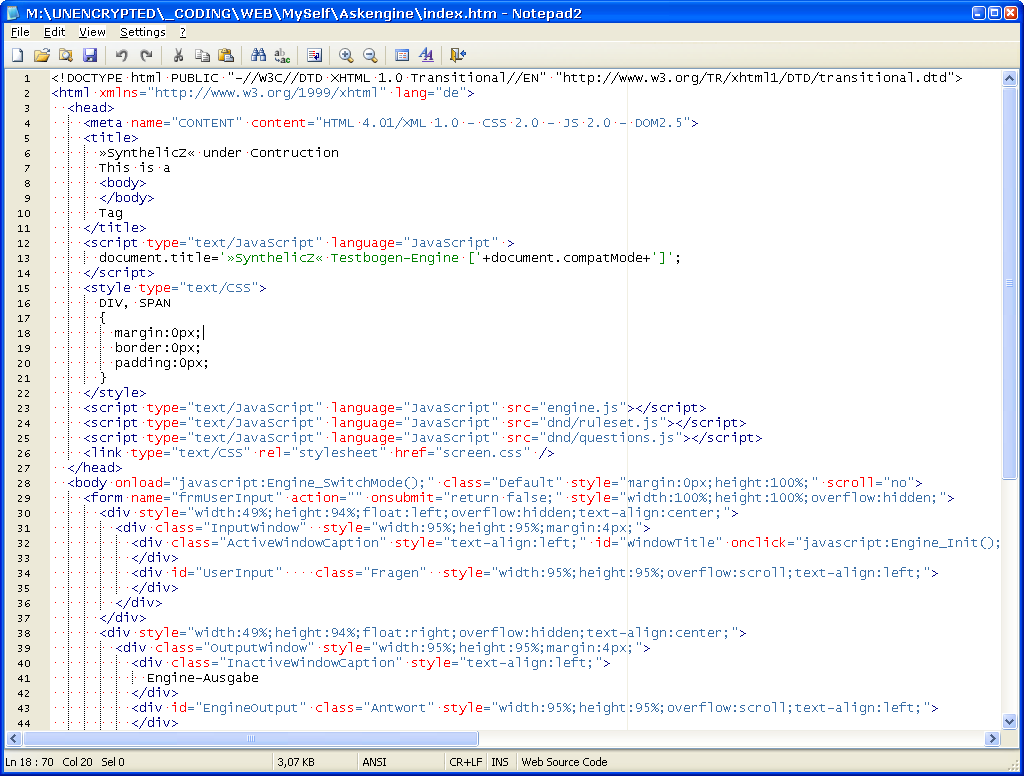Click line number 28 in the margin
Screen dimensions: 1024x776
(x=24, y=483)
